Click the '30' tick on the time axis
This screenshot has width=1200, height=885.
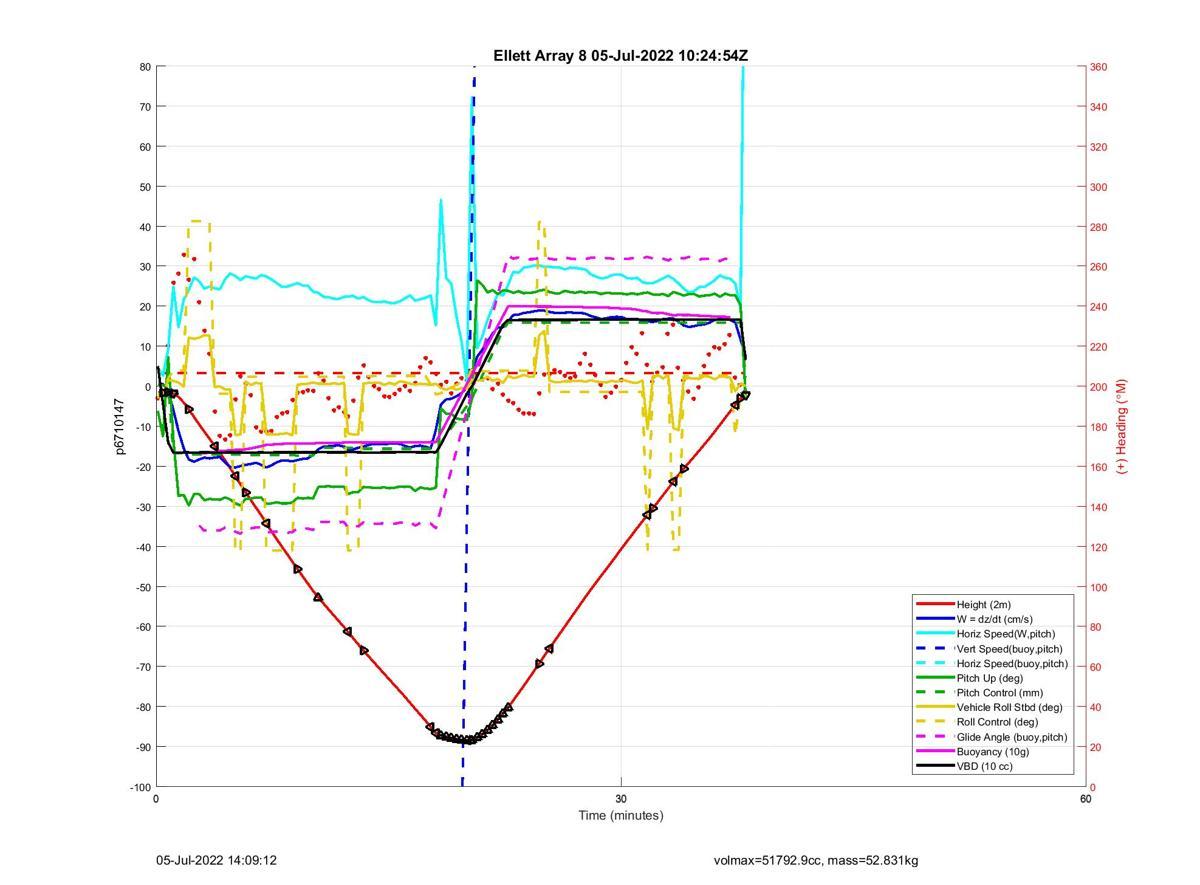pos(621,799)
